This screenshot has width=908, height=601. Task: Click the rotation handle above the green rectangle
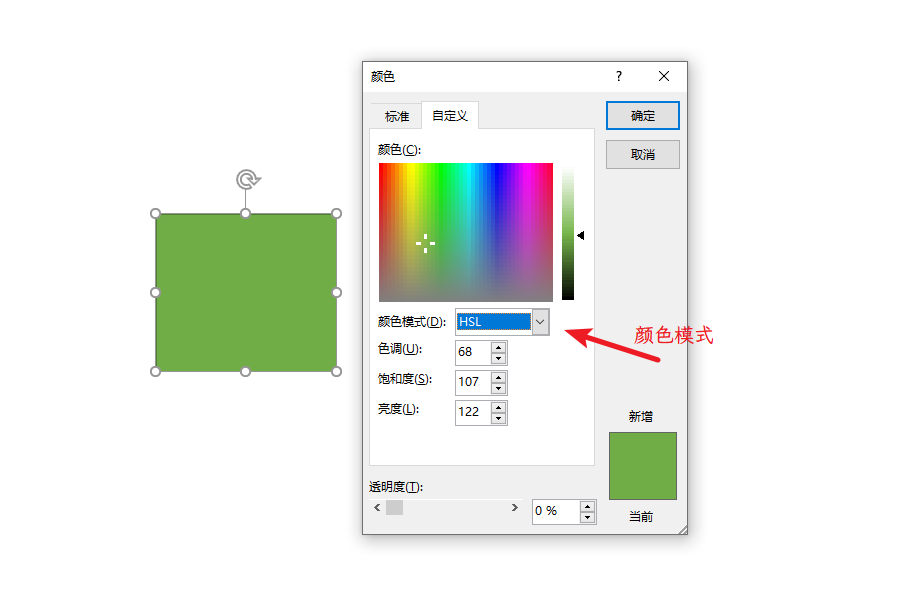point(248,179)
